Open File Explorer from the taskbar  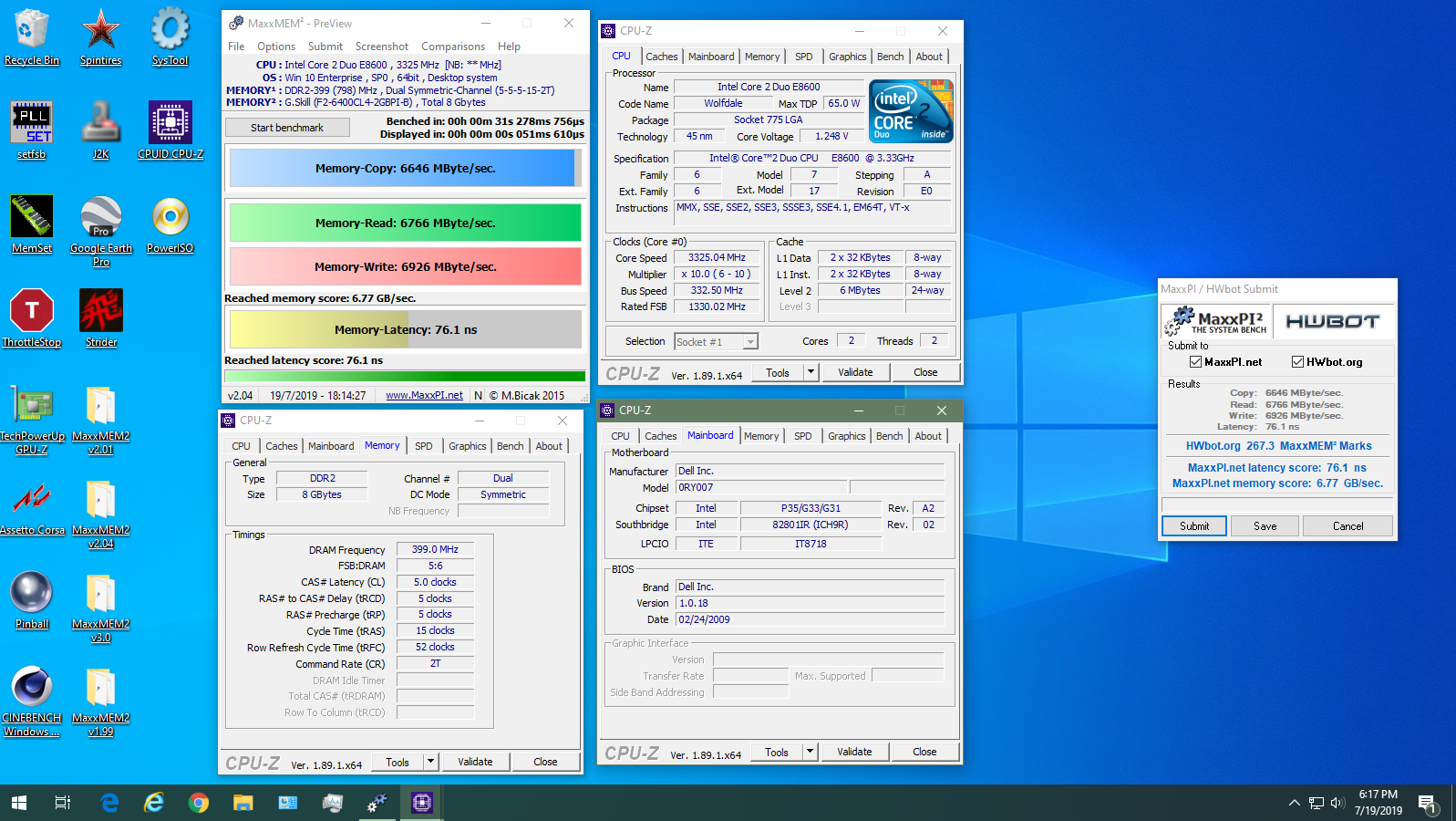(243, 803)
